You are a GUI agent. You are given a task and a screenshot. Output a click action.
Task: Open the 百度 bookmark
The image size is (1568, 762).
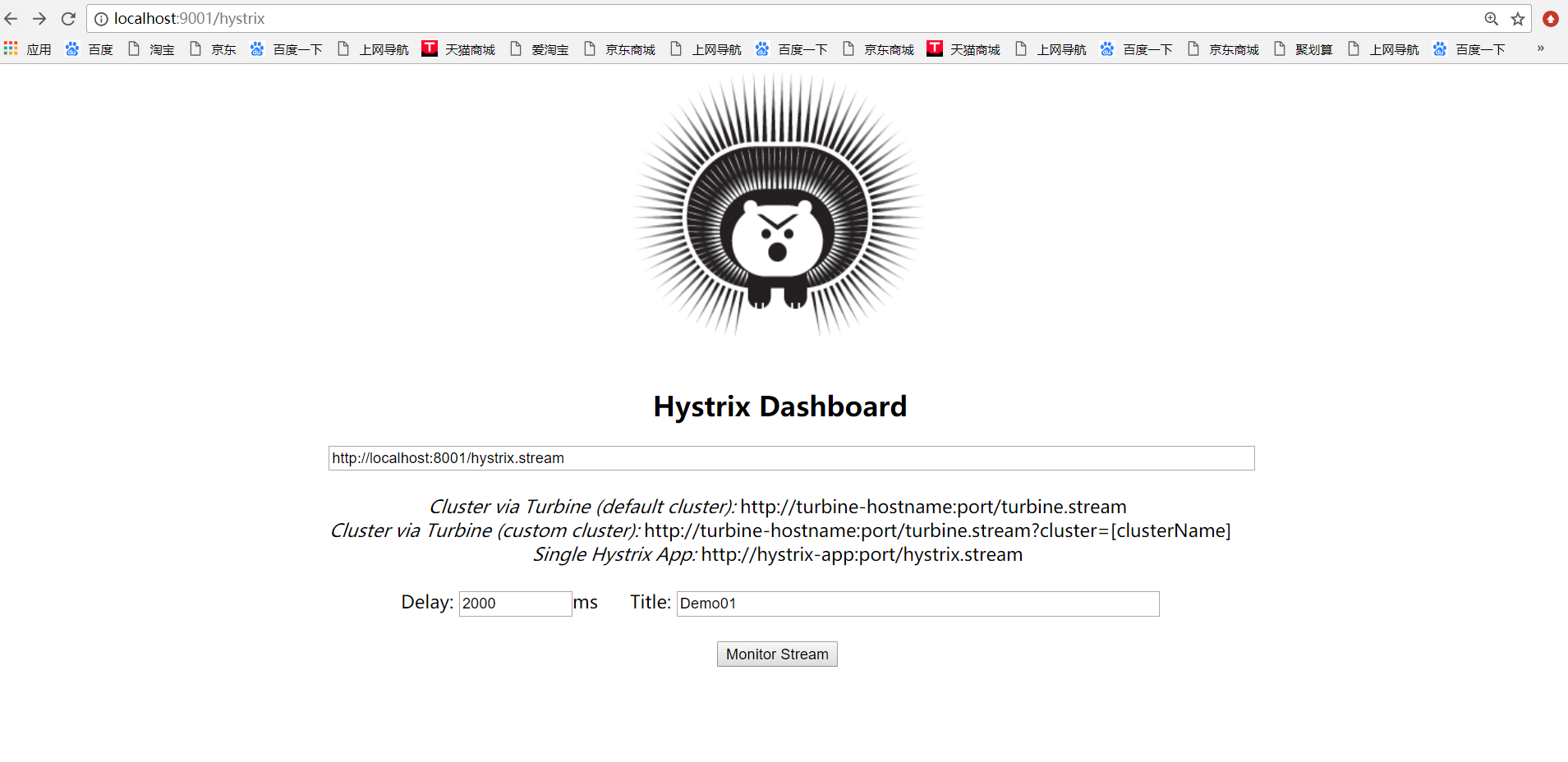90,49
